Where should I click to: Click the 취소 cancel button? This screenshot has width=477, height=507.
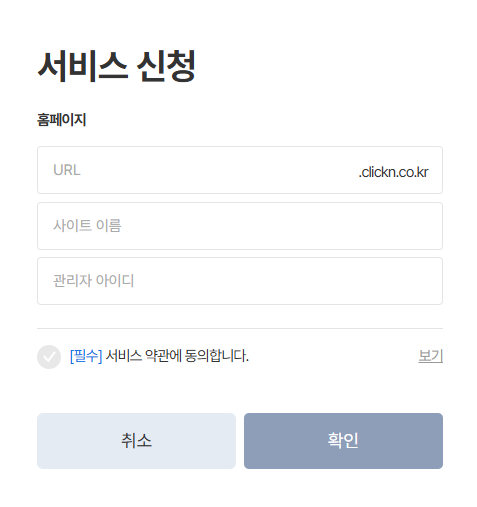(136, 441)
